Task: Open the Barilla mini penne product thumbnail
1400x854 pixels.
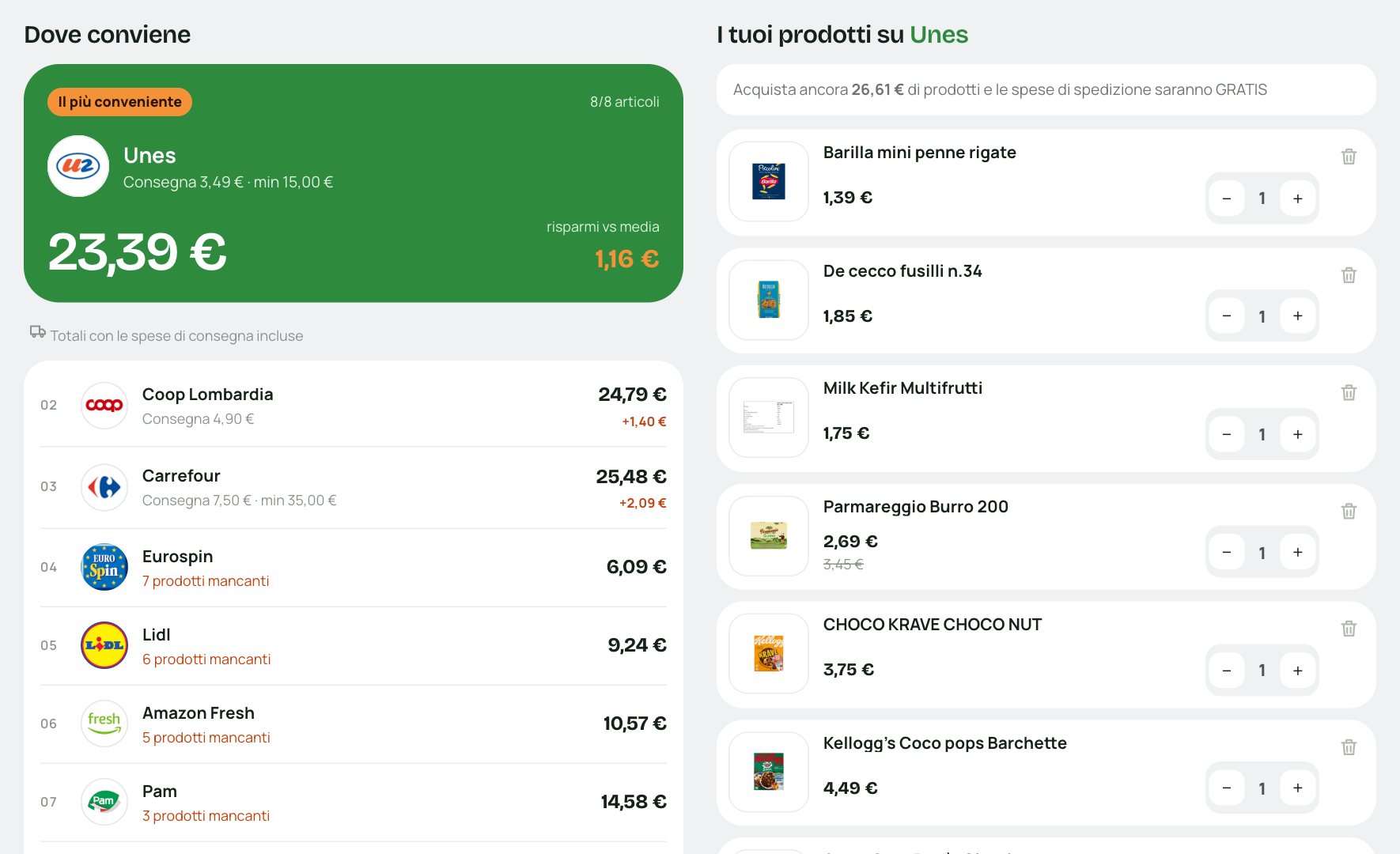Action: tap(769, 182)
